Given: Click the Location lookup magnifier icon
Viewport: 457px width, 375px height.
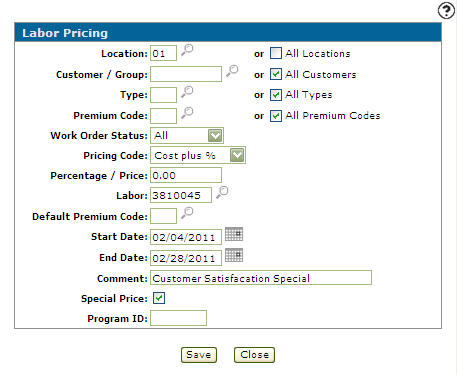Looking at the screenshot, I should 187,50.
